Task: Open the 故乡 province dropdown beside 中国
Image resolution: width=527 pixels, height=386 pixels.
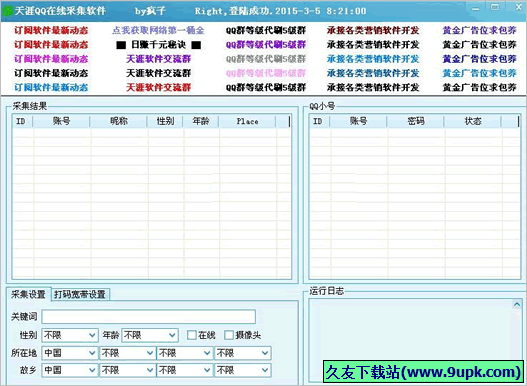Action: pyautogui.click(x=127, y=370)
